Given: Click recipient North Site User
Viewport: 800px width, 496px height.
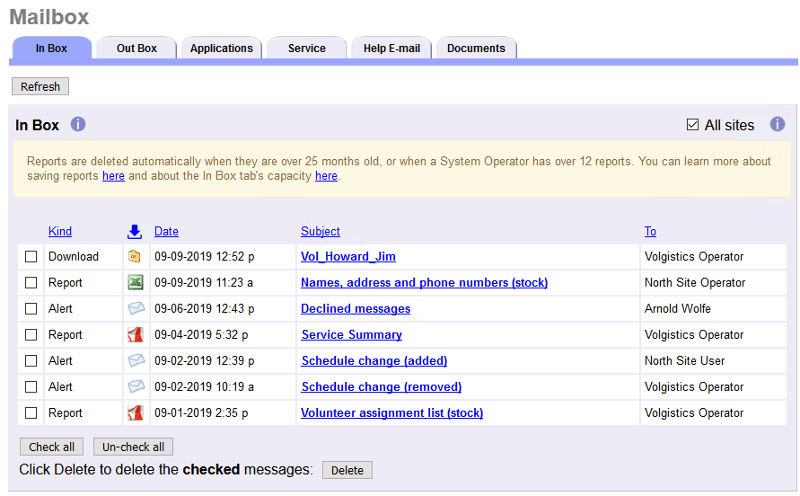Looking at the screenshot, I should coord(685,361).
